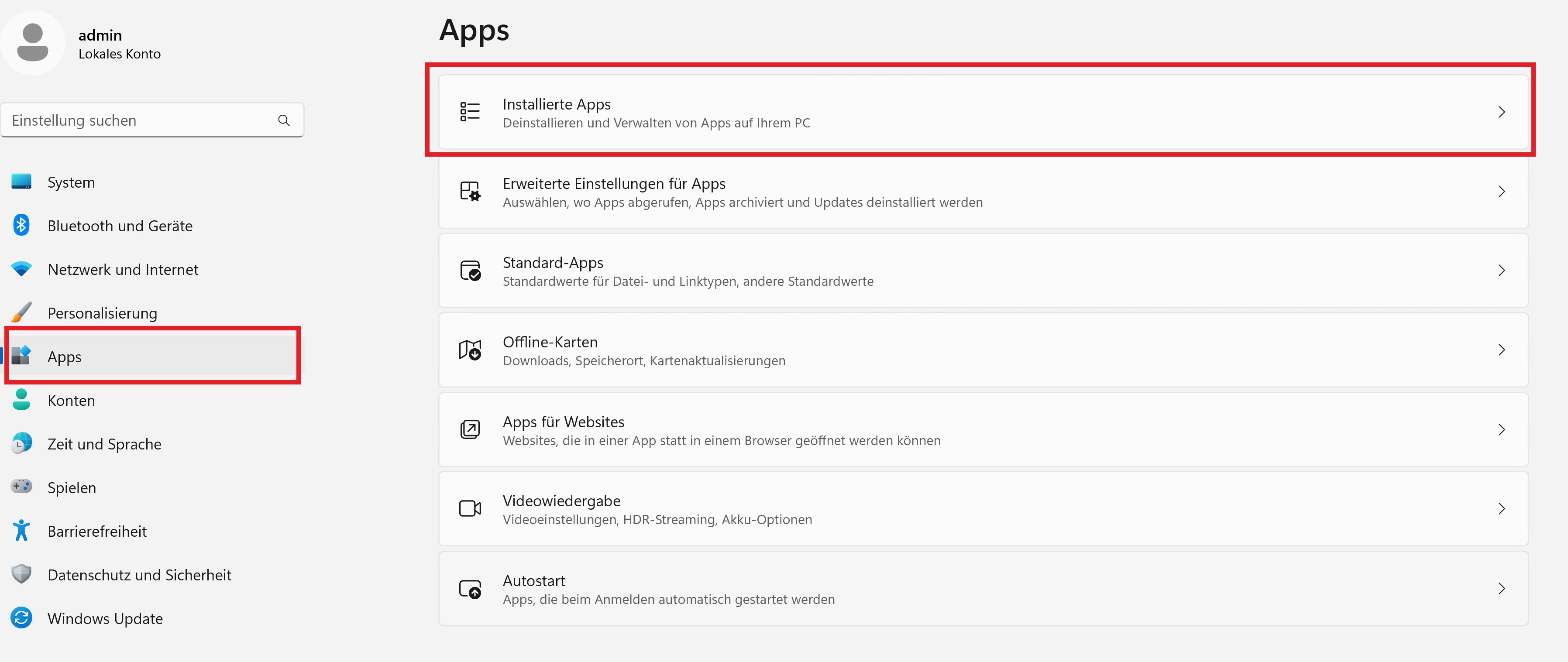This screenshot has width=1568, height=662.
Task: Select the Offline-Karten map download icon
Action: coord(470,350)
